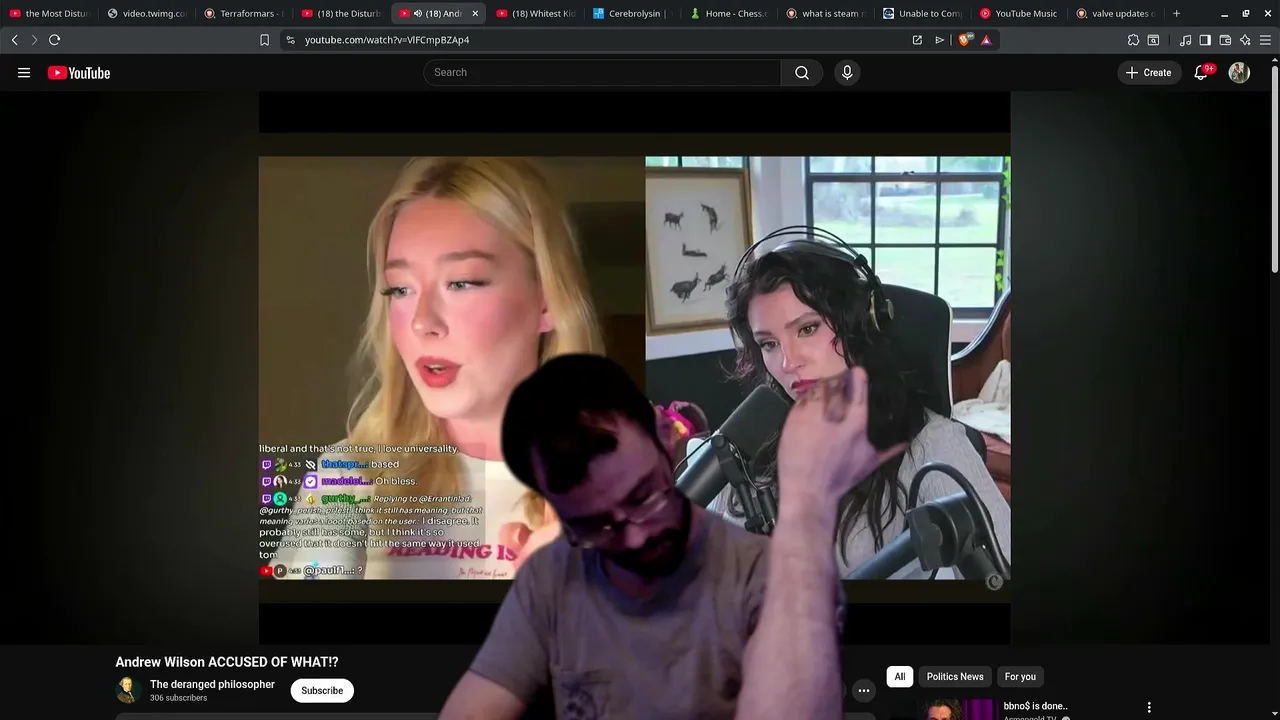Click the Create button

point(1148,73)
